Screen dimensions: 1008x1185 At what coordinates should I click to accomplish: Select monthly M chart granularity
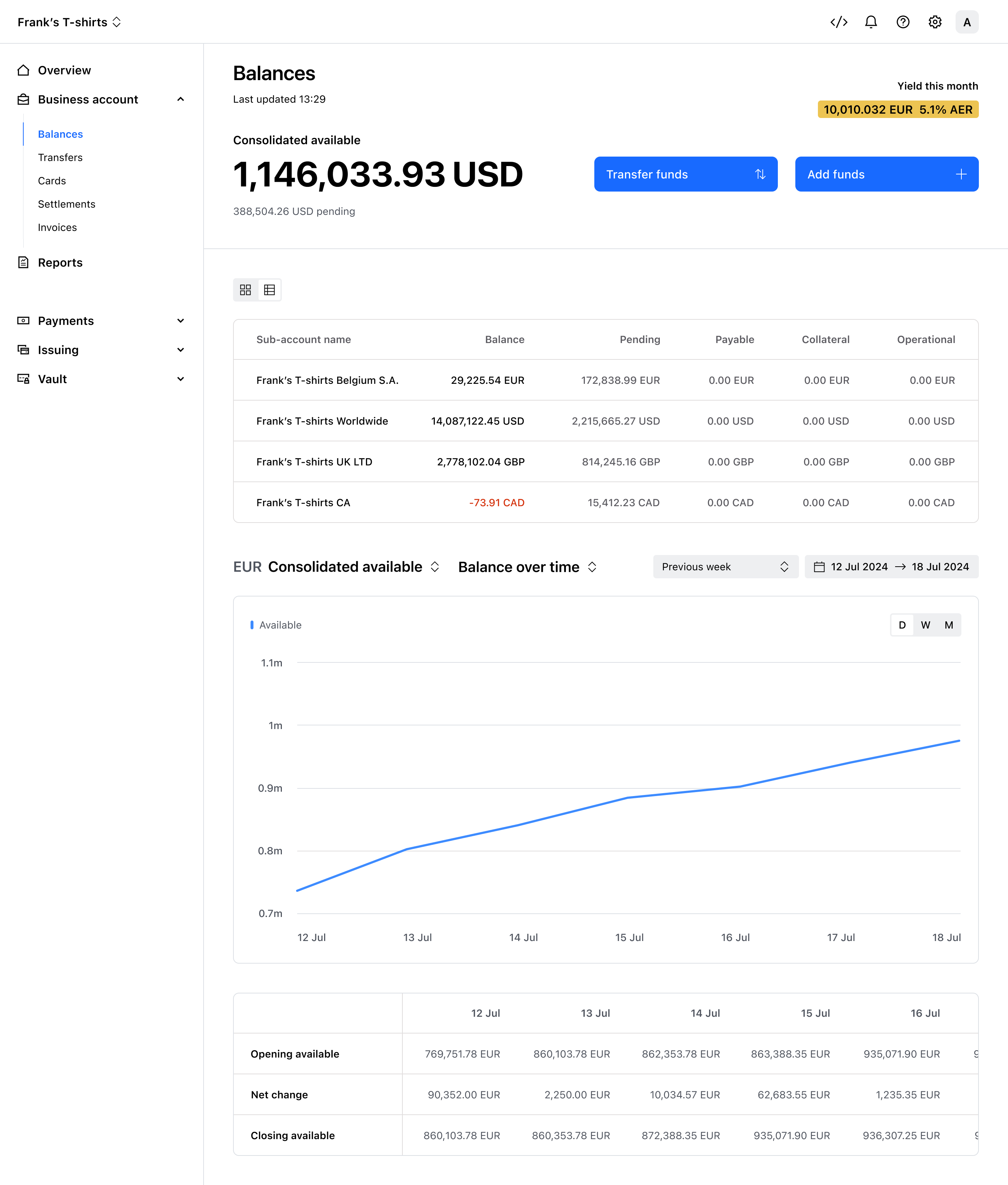[949, 625]
